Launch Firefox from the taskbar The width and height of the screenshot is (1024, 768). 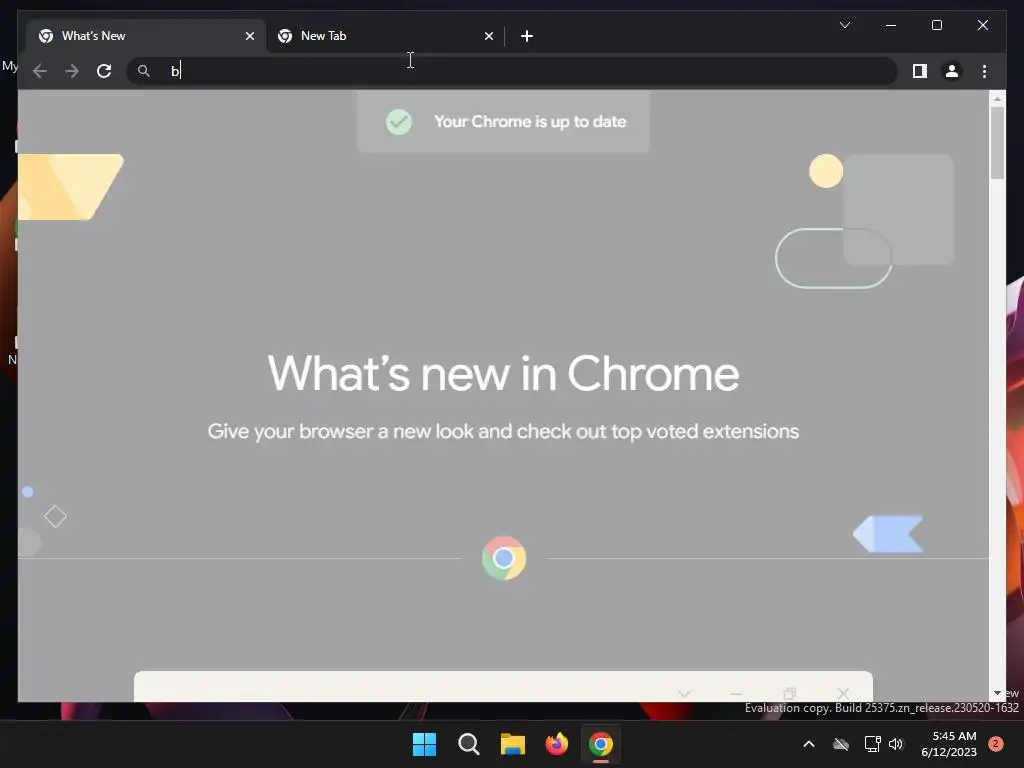click(x=556, y=744)
